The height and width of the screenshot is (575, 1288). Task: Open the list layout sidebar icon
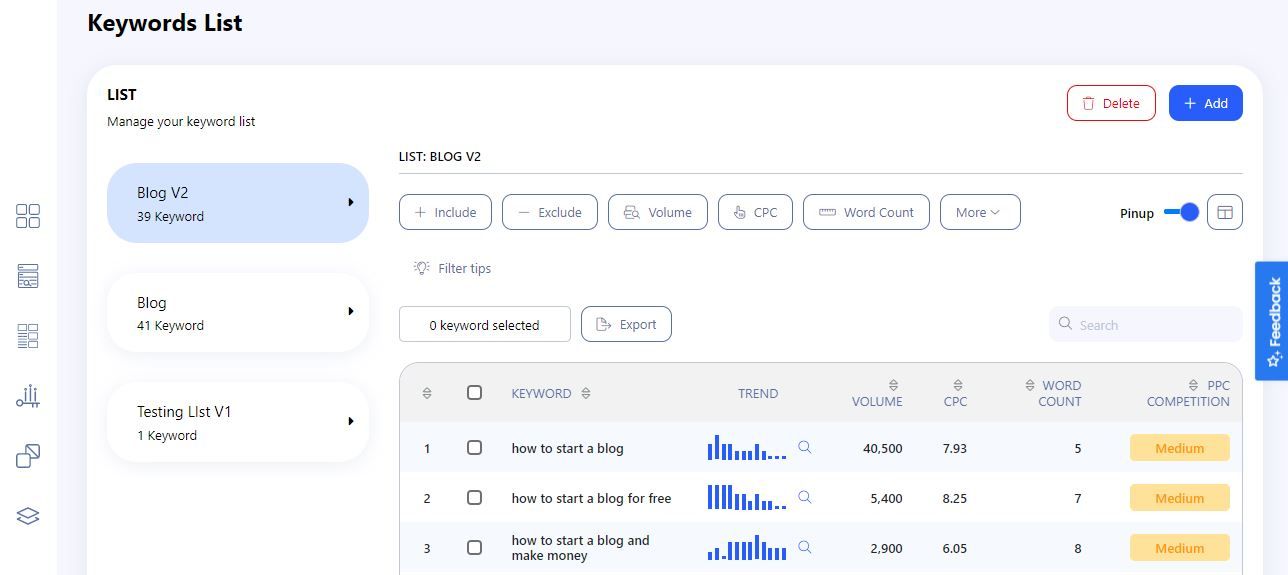(28, 336)
